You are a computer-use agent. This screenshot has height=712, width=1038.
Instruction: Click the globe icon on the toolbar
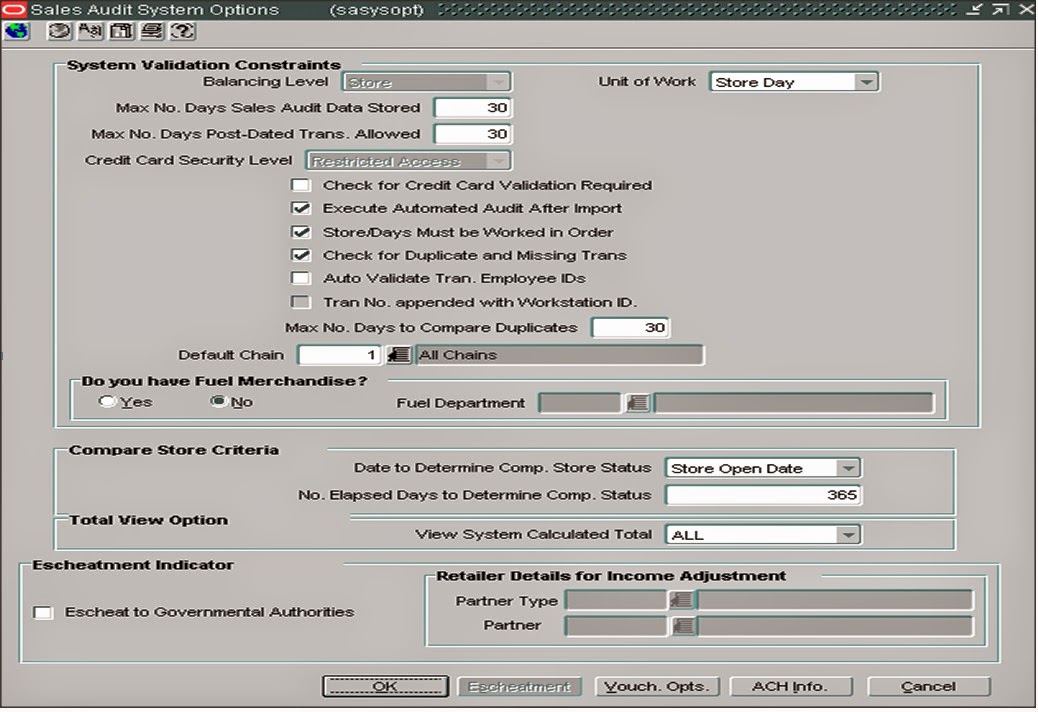pos(15,31)
